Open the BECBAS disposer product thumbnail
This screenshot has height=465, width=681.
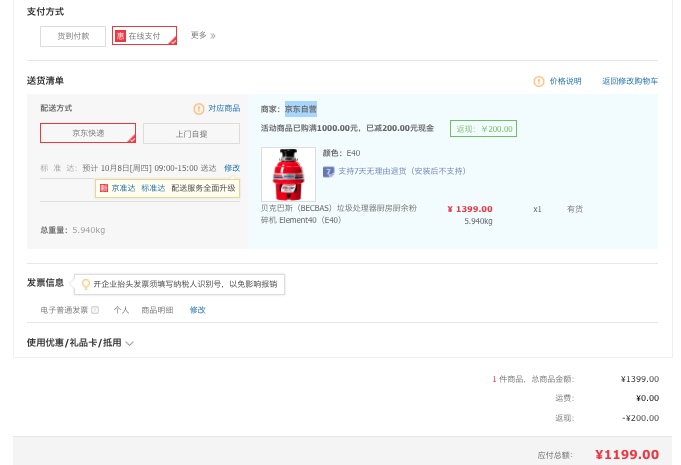coord(288,174)
